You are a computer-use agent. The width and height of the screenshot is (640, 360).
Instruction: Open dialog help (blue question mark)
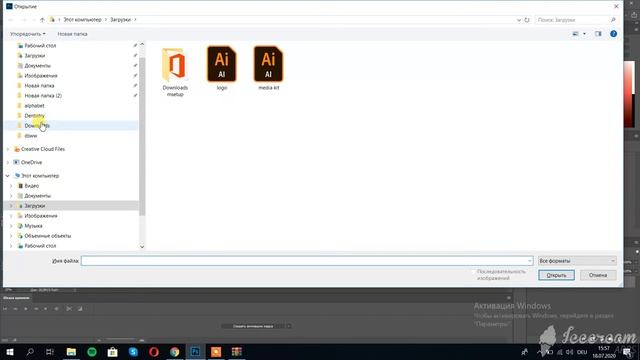(613, 34)
